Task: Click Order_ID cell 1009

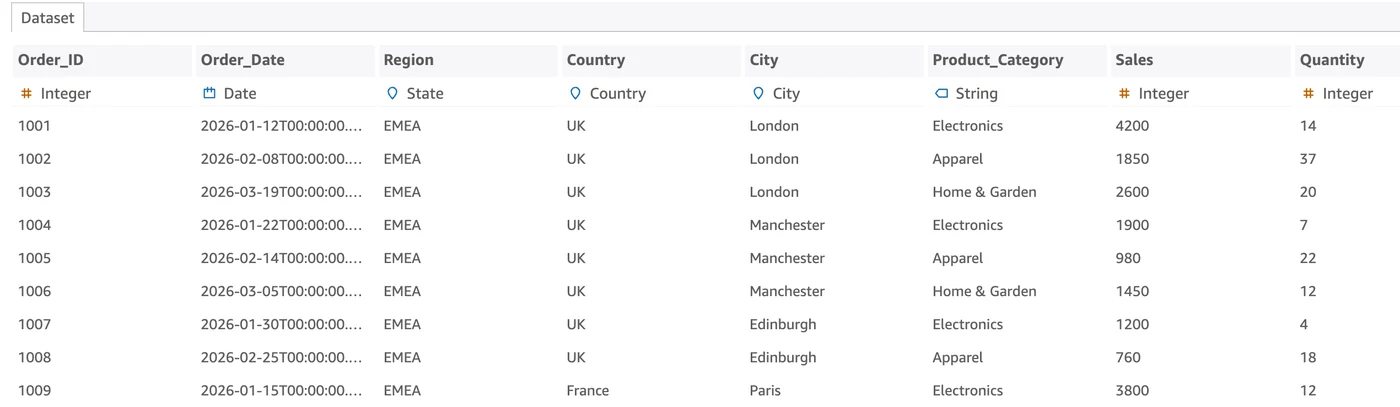Action: [34, 390]
